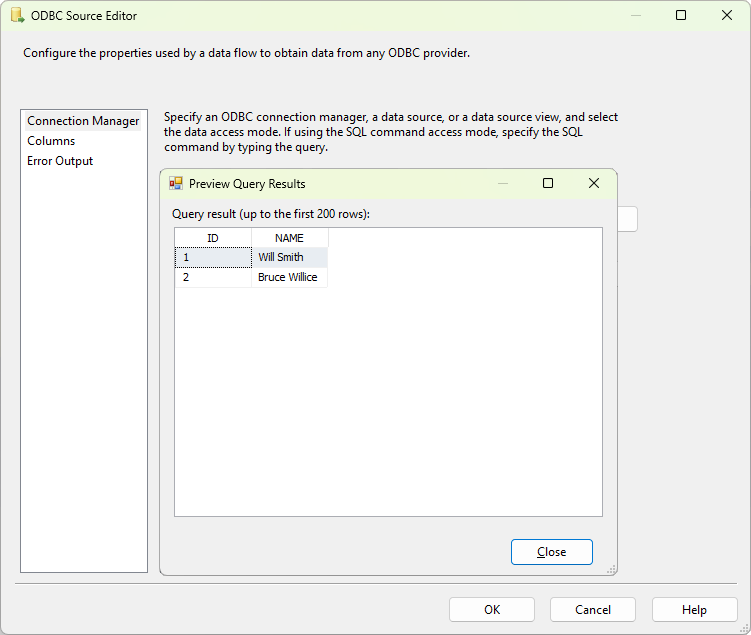This screenshot has height=635, width=751.
Task: Click the ODBC Source Editor title bar icon
Action: pyautogui.click(x=16, y=16)
